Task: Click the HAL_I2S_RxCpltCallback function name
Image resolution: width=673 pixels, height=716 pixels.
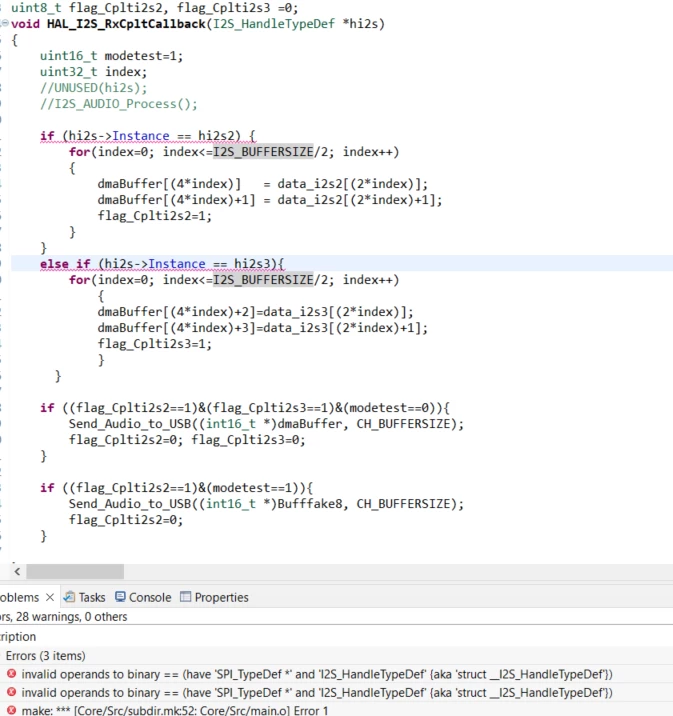Action: (126, 24)
